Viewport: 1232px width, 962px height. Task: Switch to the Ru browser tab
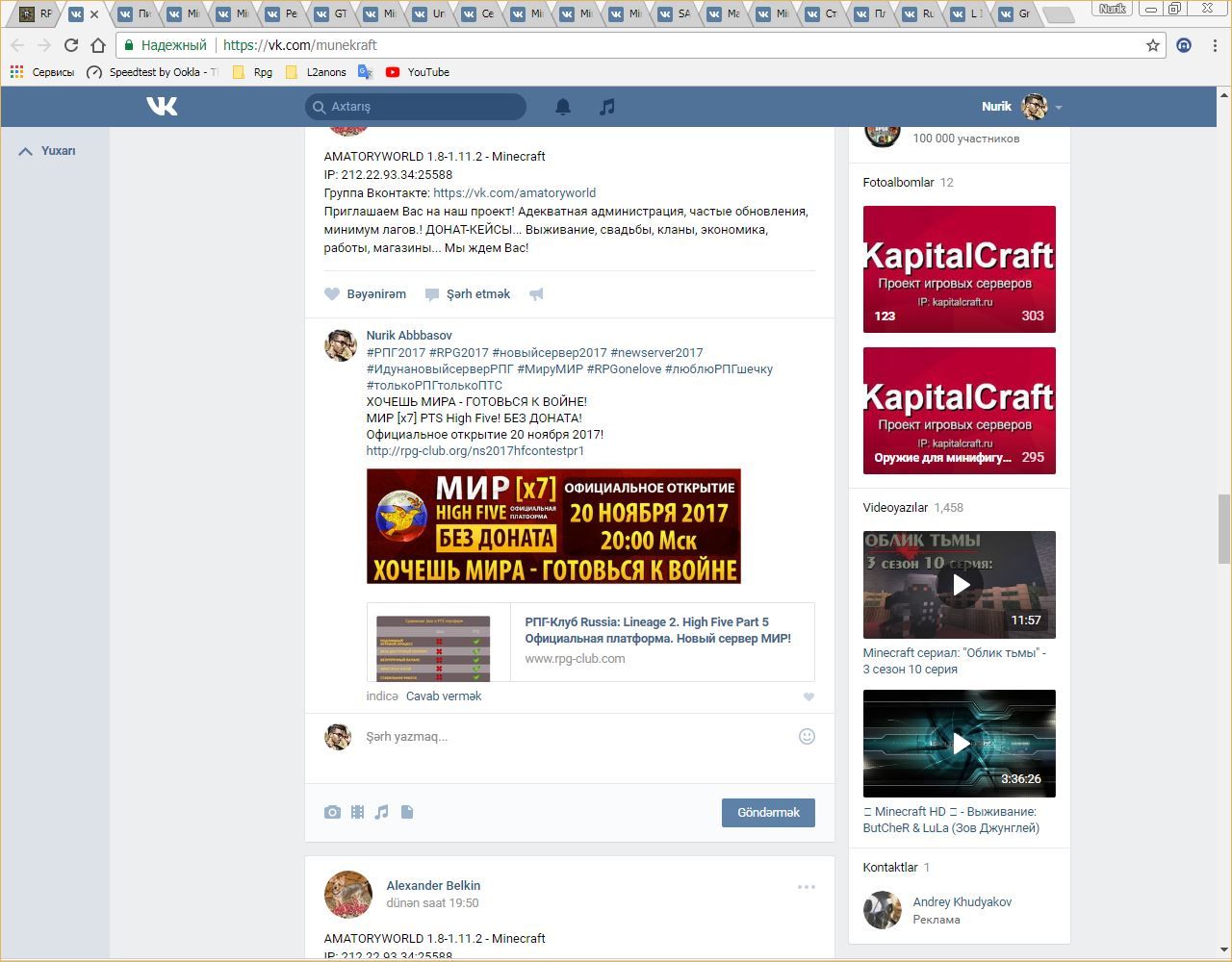tap(919, 14)
